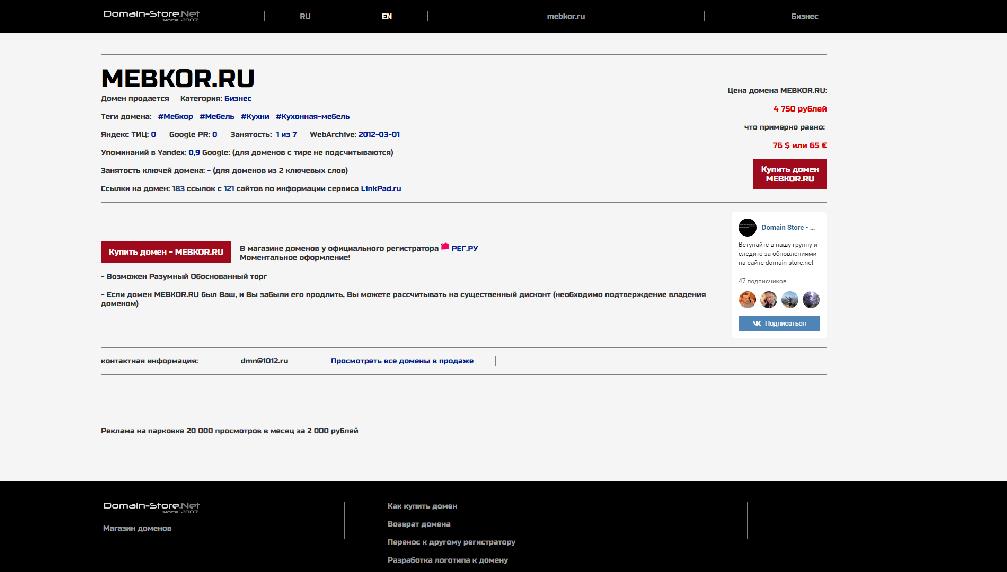Click the Domain Store VK group avatar
1007x572 pixels.
(x=747, y=228)
